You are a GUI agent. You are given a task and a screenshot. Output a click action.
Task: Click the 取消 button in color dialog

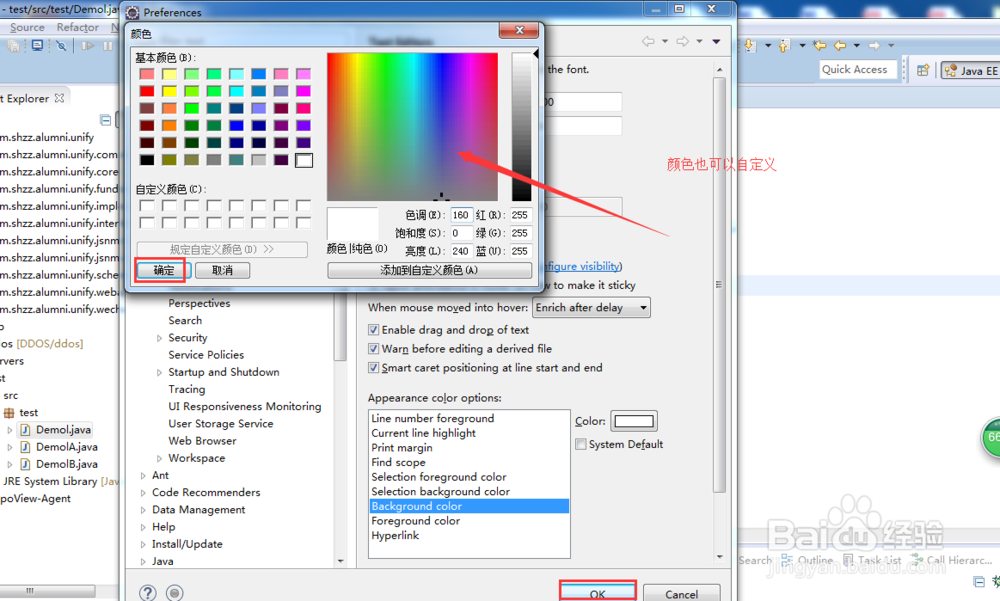[222, 271]
